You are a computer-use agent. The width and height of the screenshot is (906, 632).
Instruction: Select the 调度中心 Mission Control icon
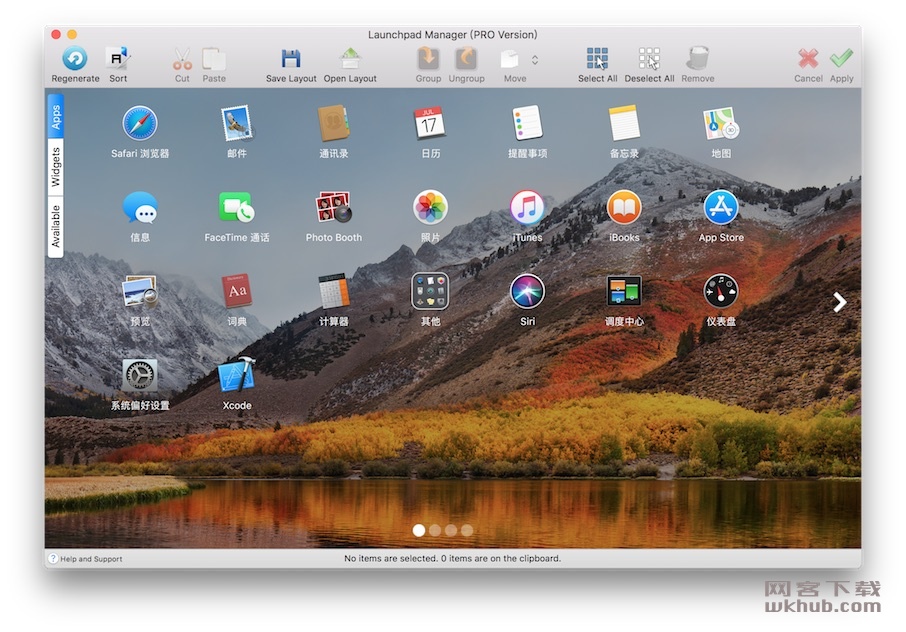tap(624, 291)
